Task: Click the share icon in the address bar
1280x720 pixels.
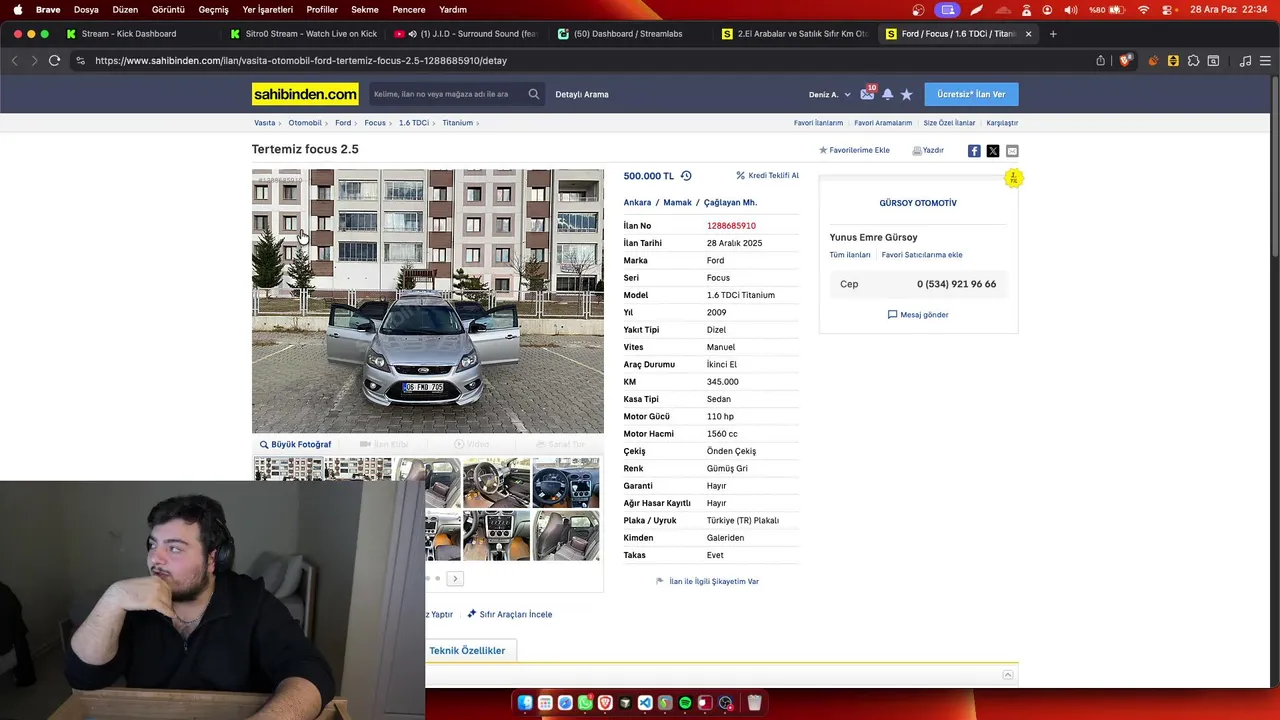Action: [x=1101, y=60]
